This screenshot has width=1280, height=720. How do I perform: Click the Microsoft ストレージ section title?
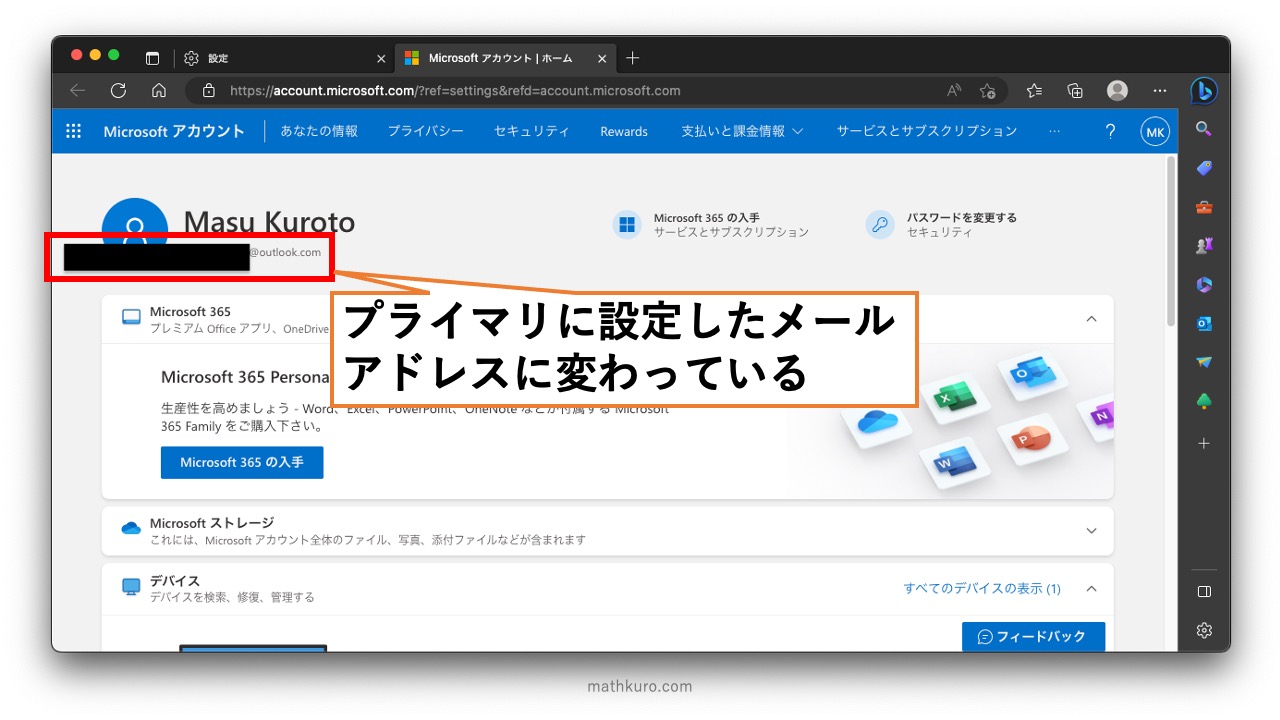coord(212,523)
